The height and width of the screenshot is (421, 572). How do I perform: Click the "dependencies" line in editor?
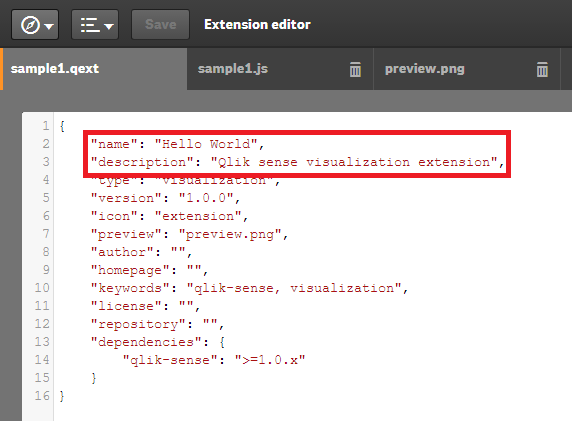(x=158, y=342)
